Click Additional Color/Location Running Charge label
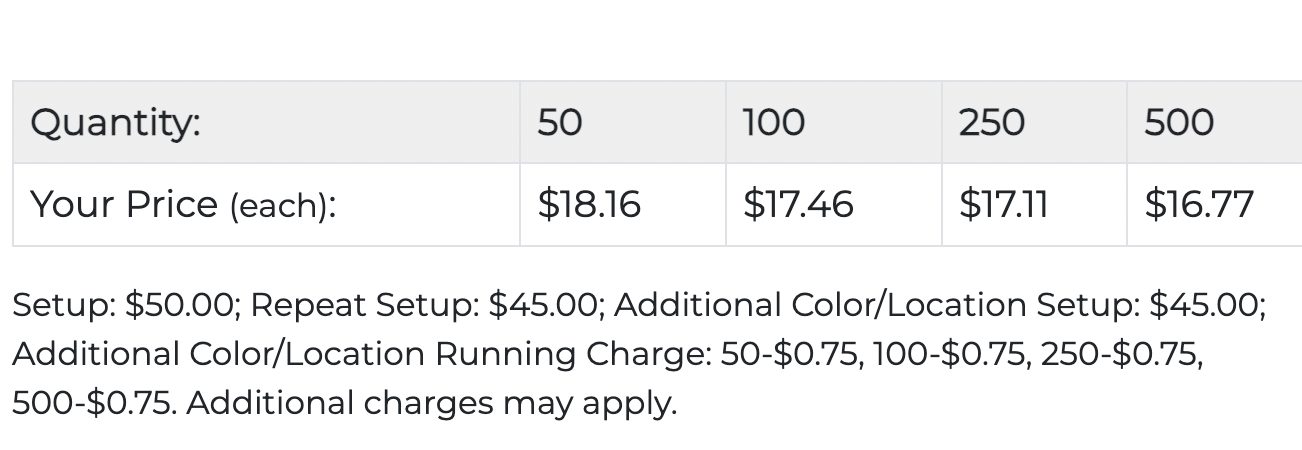1302x450 pixels. point(362,354)
